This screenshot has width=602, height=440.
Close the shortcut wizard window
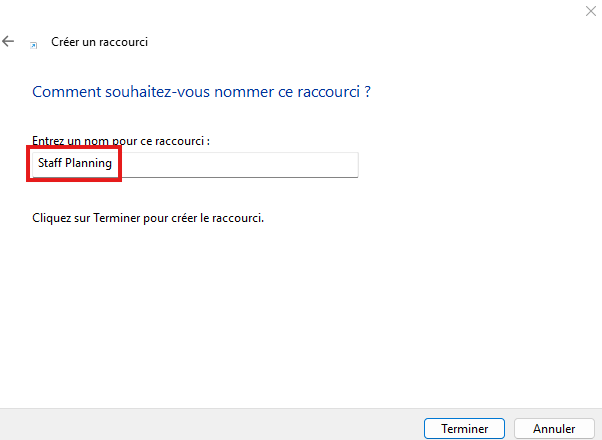pos(590,10)
